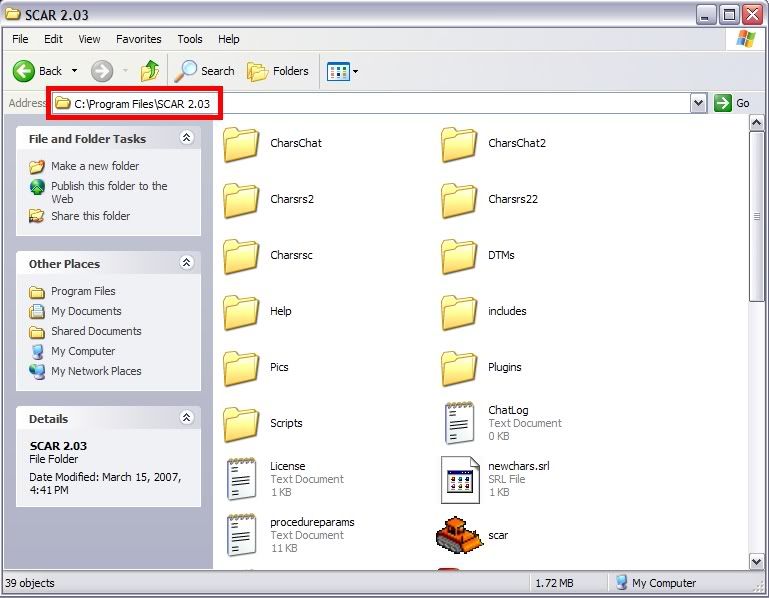This screenshot has width=769, height=598.
Task: Open the Plugins folder
Action: click(459, 367)
